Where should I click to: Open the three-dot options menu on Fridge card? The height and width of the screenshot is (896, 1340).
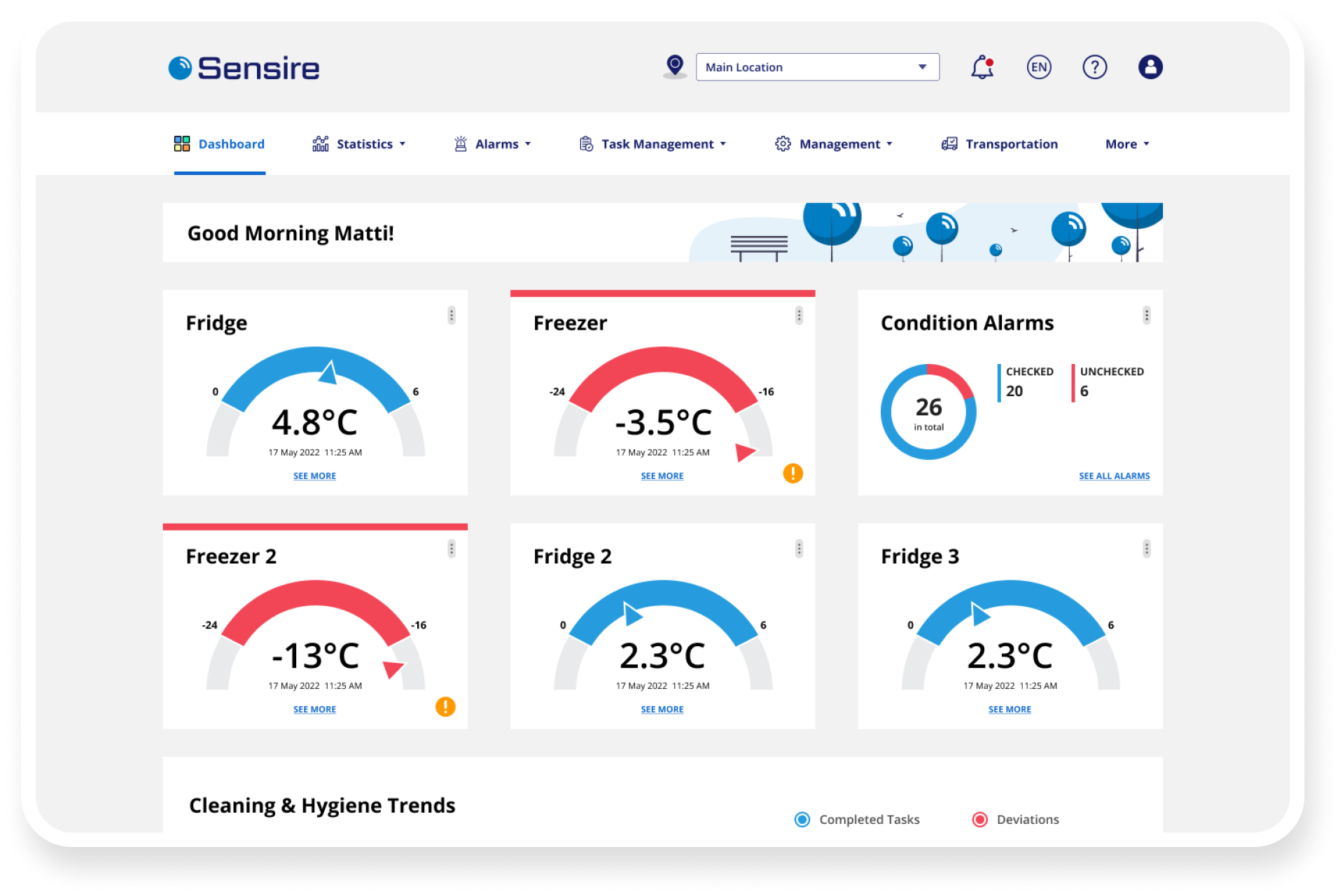click(x=452, y=315)
